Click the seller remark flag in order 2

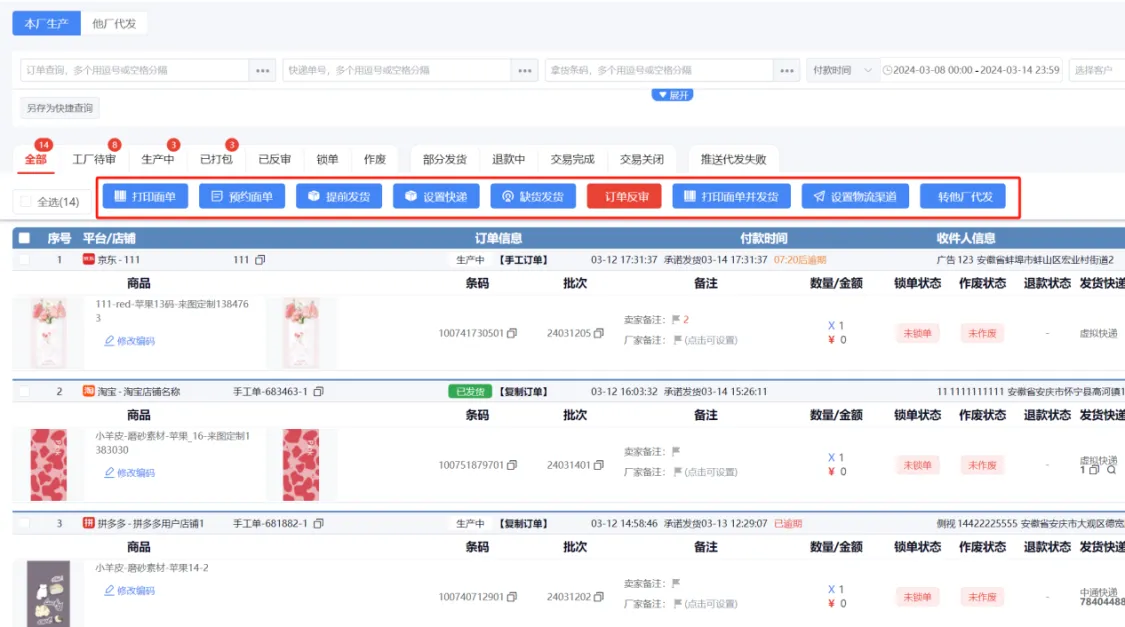(x=676, y=451)
